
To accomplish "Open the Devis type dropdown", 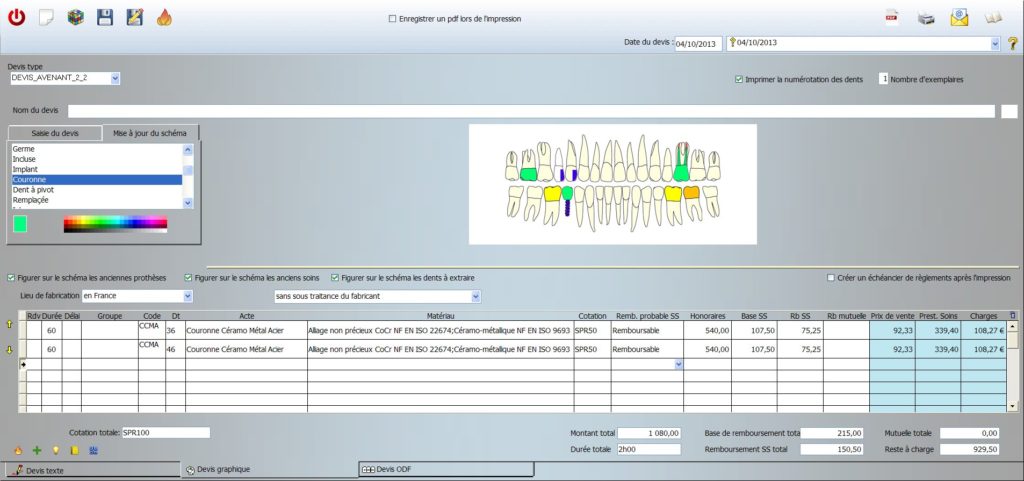I will pyautogui.click(x=116, y=78).
